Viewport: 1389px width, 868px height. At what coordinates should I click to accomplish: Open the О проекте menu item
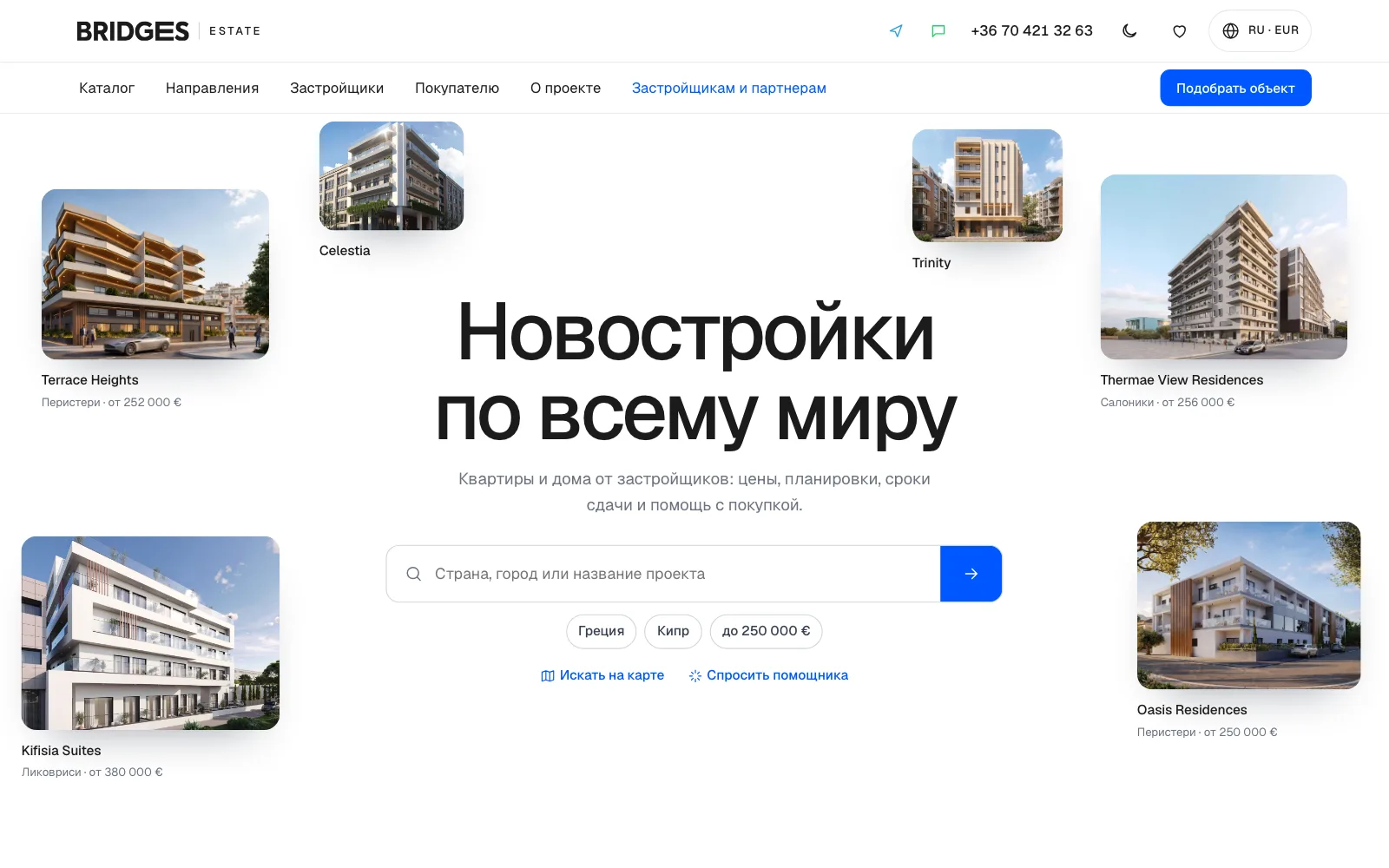565,88
